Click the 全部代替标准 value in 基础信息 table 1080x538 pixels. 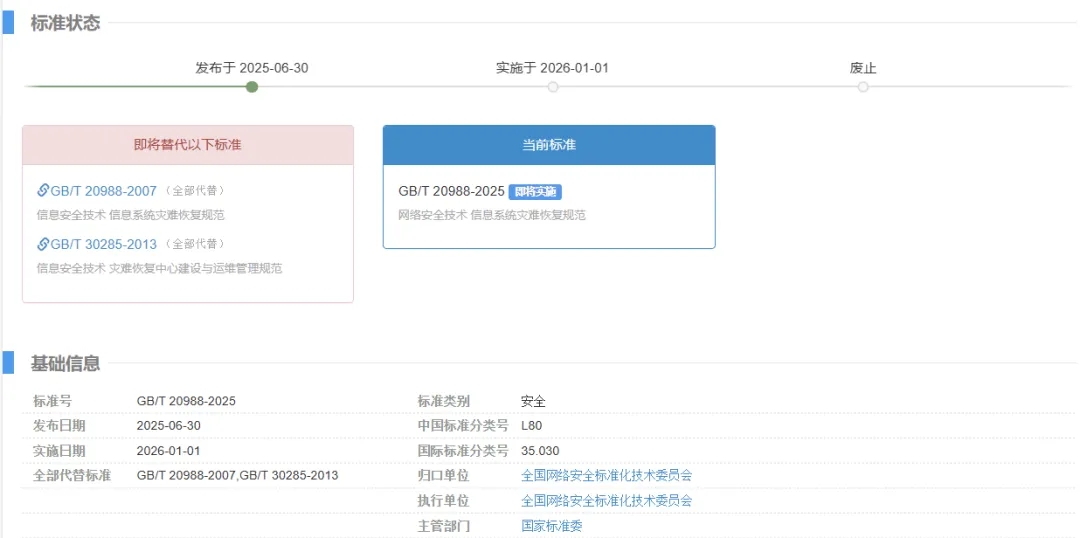[x=237, y=475]
